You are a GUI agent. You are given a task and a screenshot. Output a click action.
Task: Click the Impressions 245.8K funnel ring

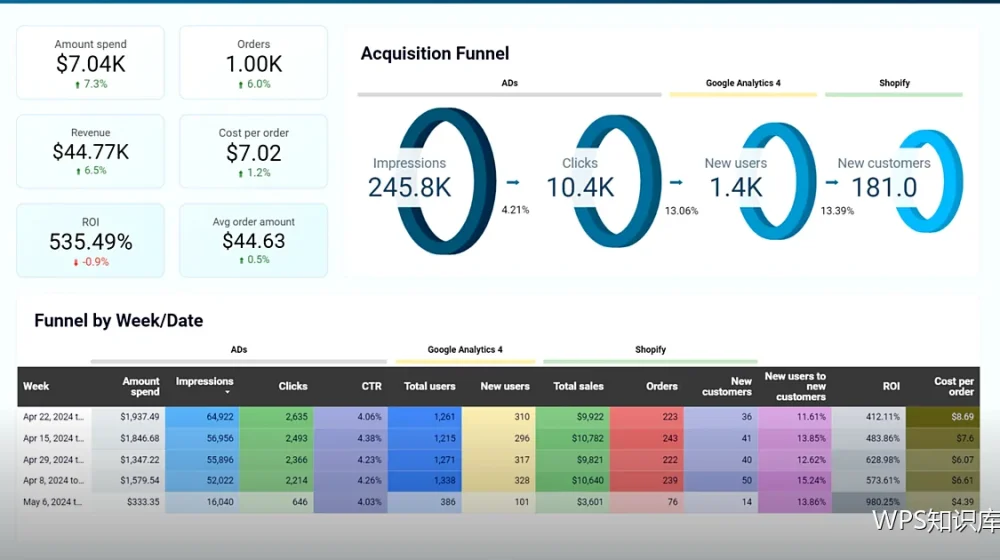(432, 181)
